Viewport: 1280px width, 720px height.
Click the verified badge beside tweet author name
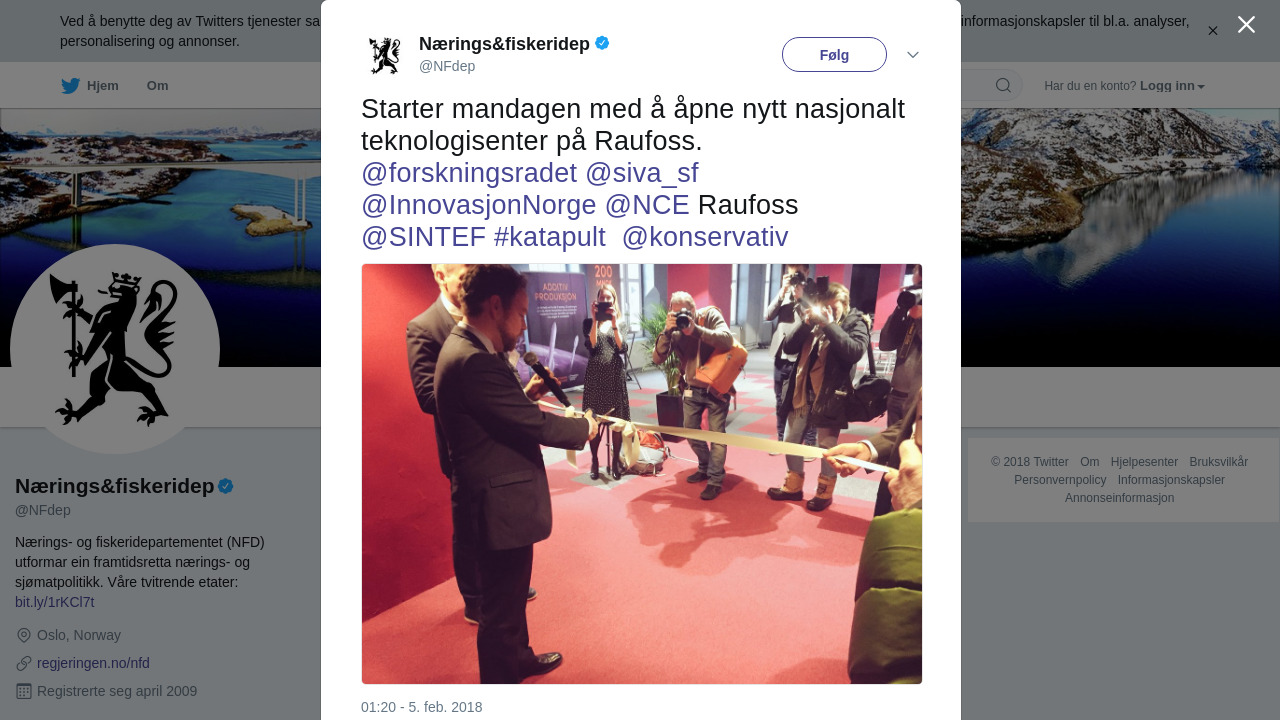click(602, 43)
